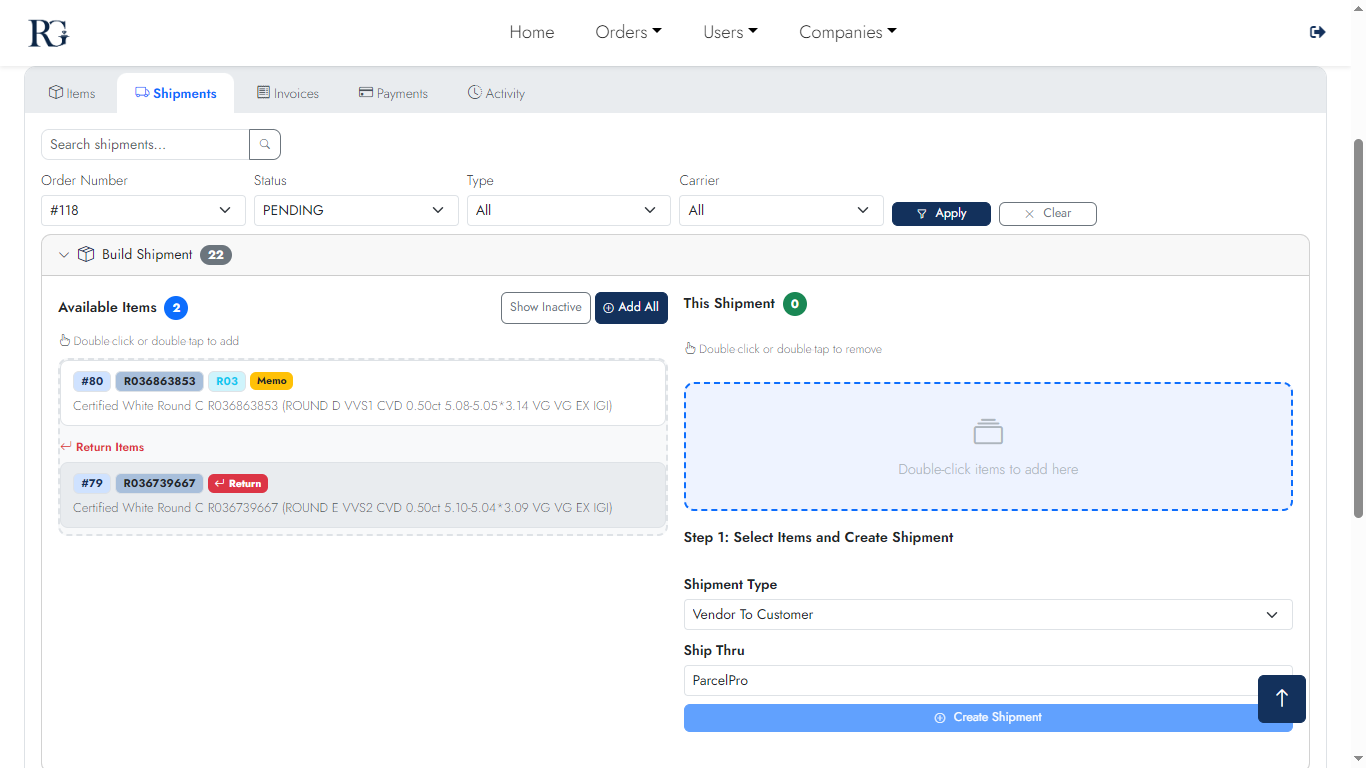The width and height of the screenshot is (1366, 768).
Task: Click the stacked box icon in drop zone
Action: [x=987, y=432]
